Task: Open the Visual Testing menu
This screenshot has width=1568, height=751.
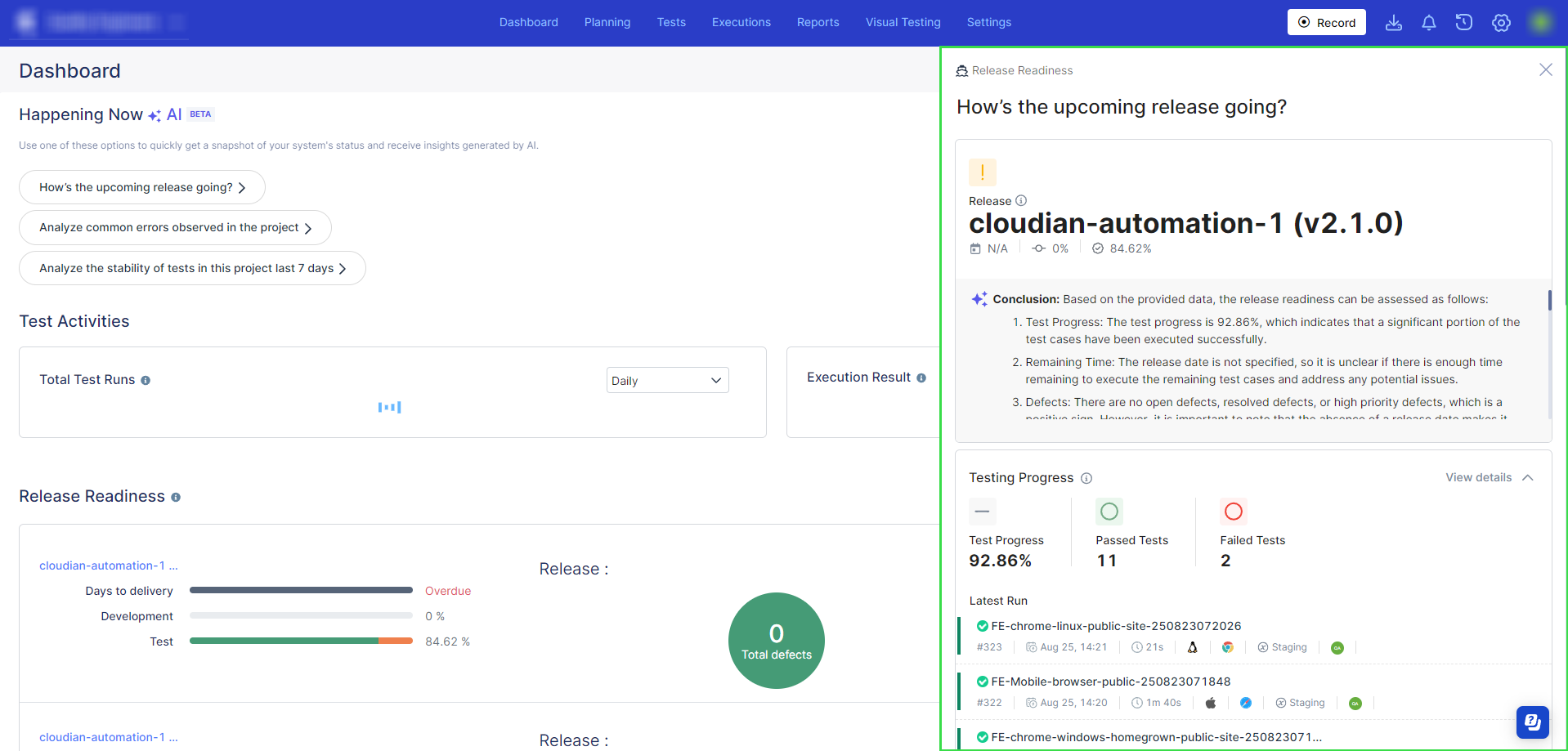Action: [x=903, y=22]
